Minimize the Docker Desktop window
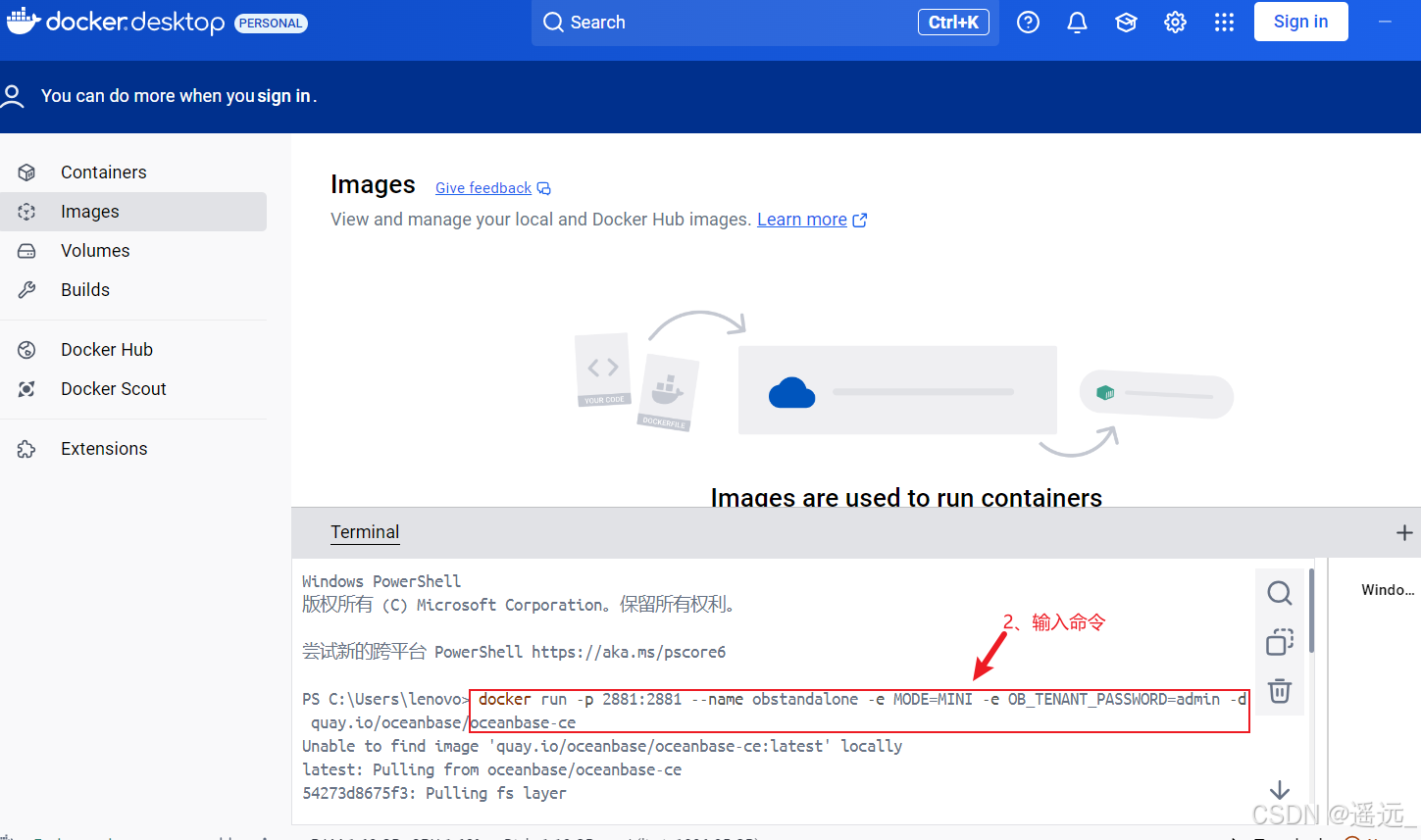 click(x=1385, y=22)
